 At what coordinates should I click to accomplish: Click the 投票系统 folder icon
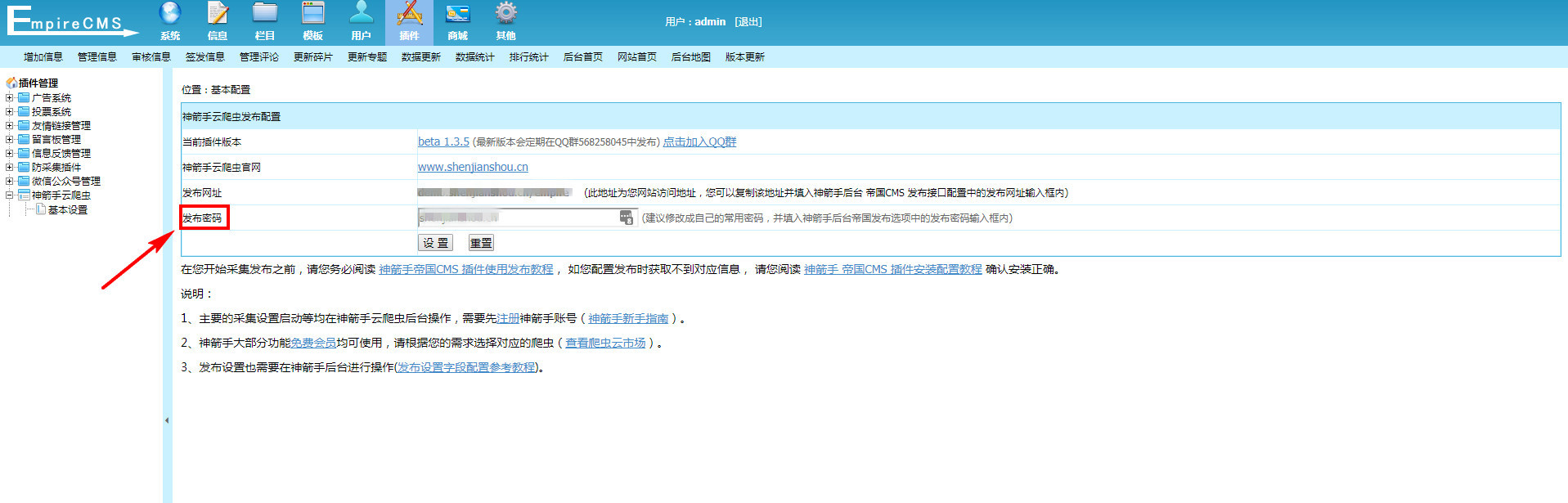pyautogui.click(x=24, y=111)
